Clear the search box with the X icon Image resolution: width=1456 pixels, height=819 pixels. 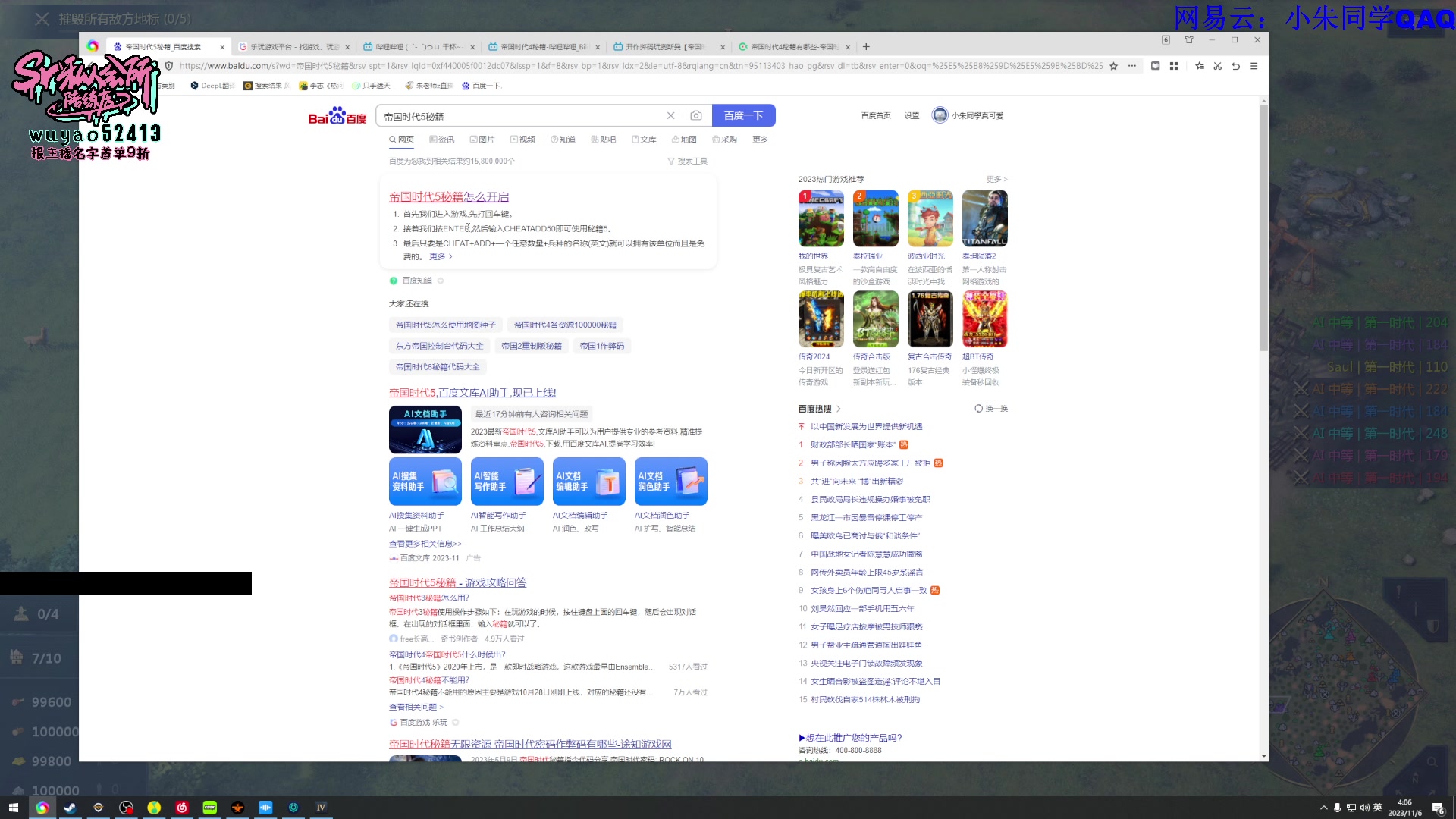[670, 116]
